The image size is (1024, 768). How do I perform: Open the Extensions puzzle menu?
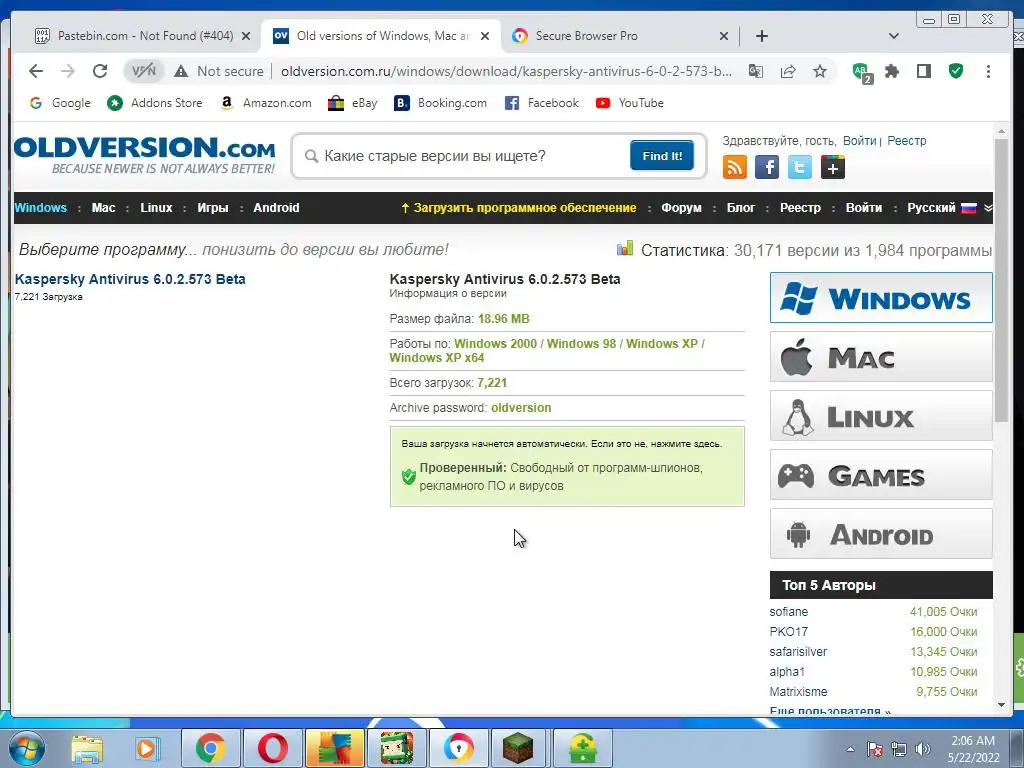click(x=892, y=71)
